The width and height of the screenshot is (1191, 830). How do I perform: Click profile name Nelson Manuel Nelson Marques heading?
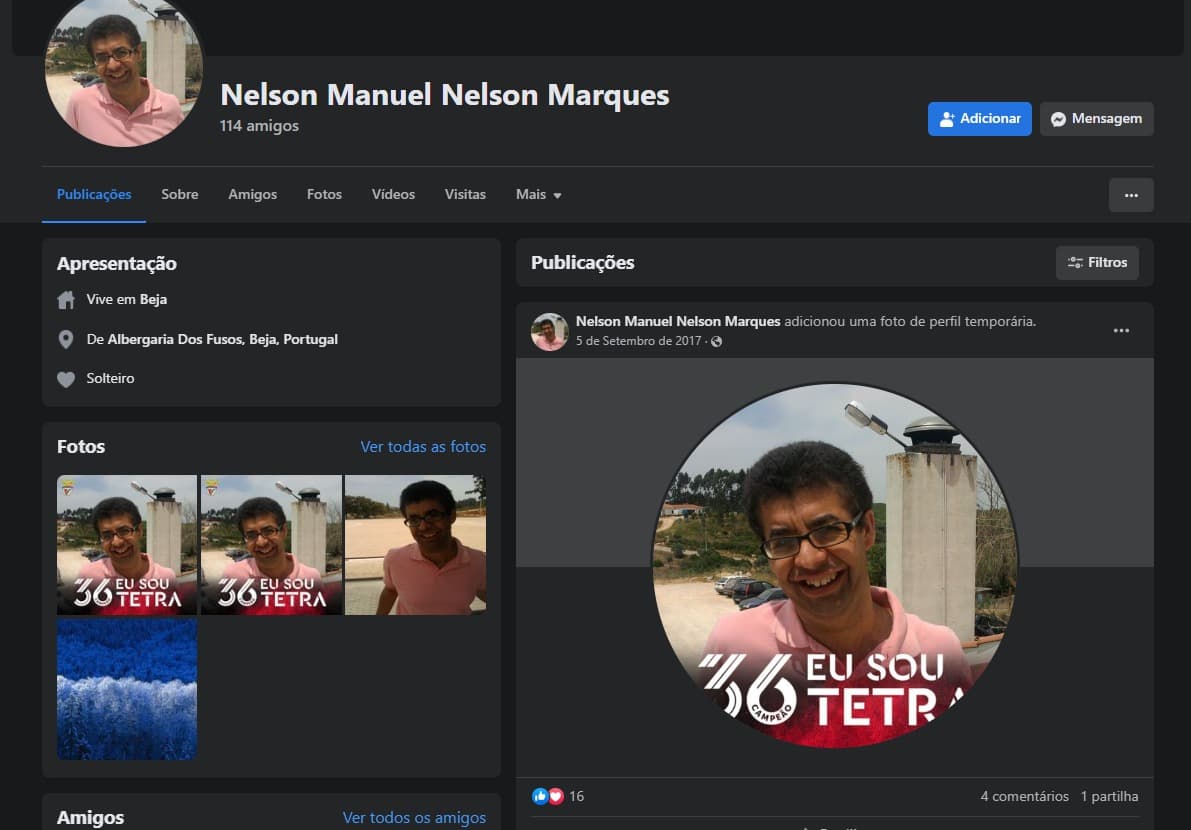tap(445, 95)
